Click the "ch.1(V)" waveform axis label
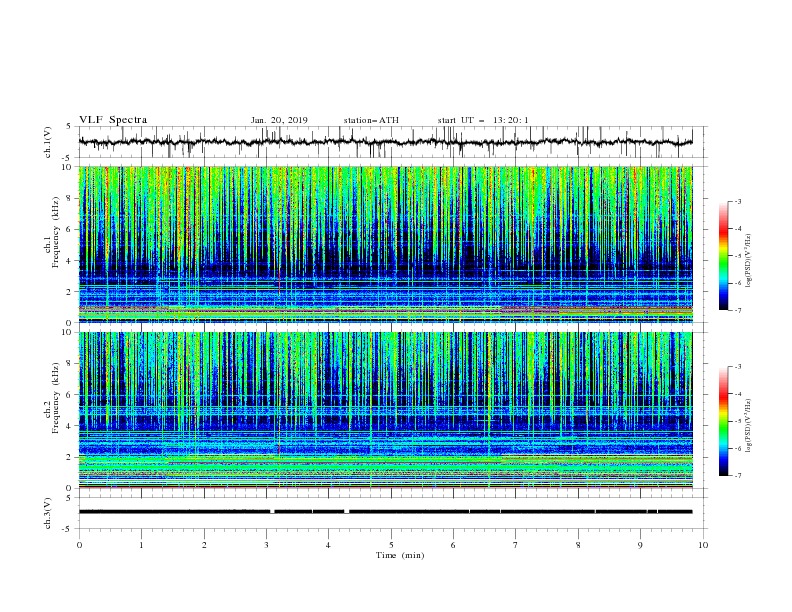The width and height of the screenshot is (792, 612). tap(48, 142)
